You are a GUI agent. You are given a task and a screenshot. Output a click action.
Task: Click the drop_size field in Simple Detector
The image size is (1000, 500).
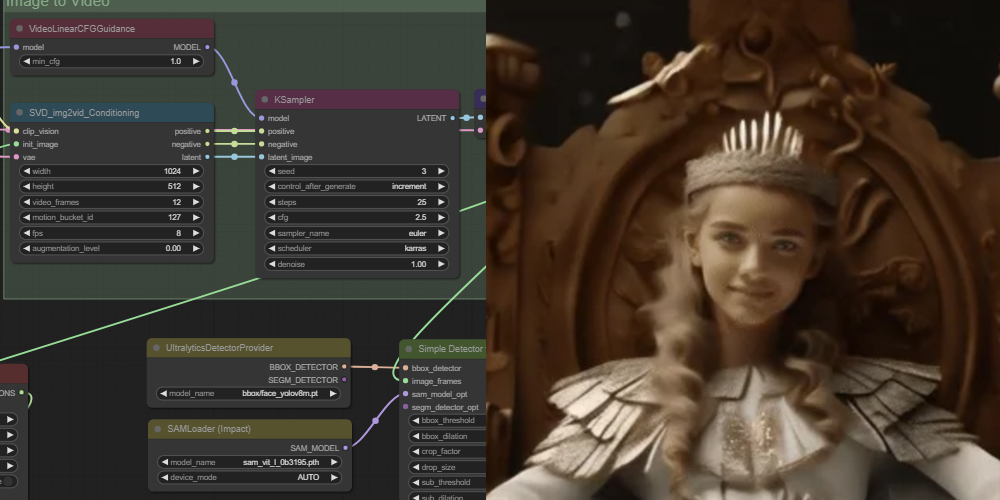(x=447, y=467)
